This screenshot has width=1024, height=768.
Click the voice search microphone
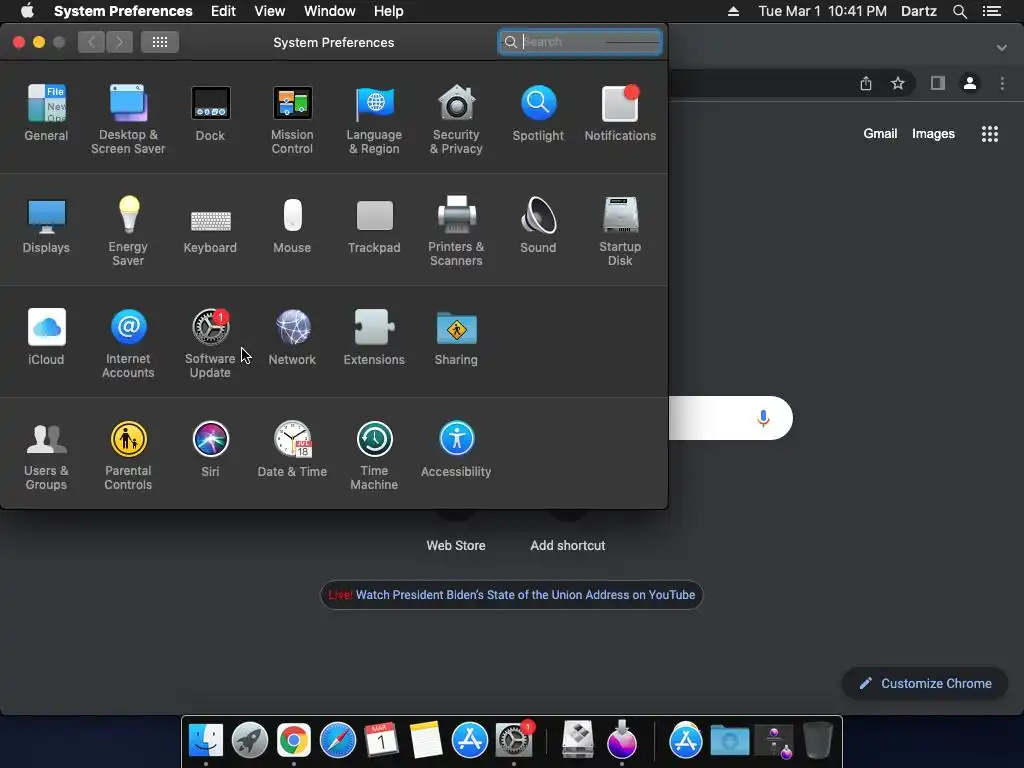coord(763,418)
